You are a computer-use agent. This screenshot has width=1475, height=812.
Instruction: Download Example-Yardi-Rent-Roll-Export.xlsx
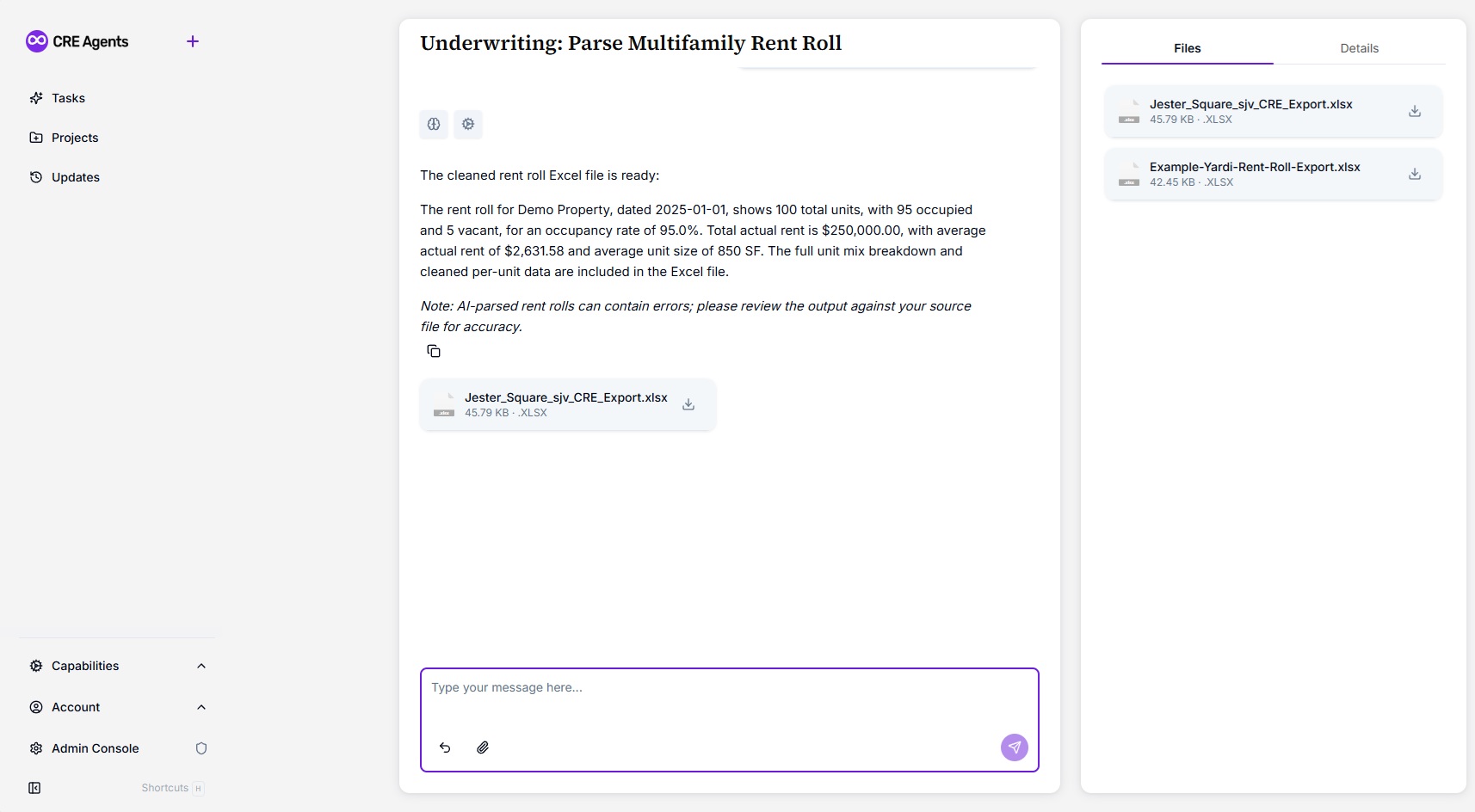click(x=1414, y=174)
